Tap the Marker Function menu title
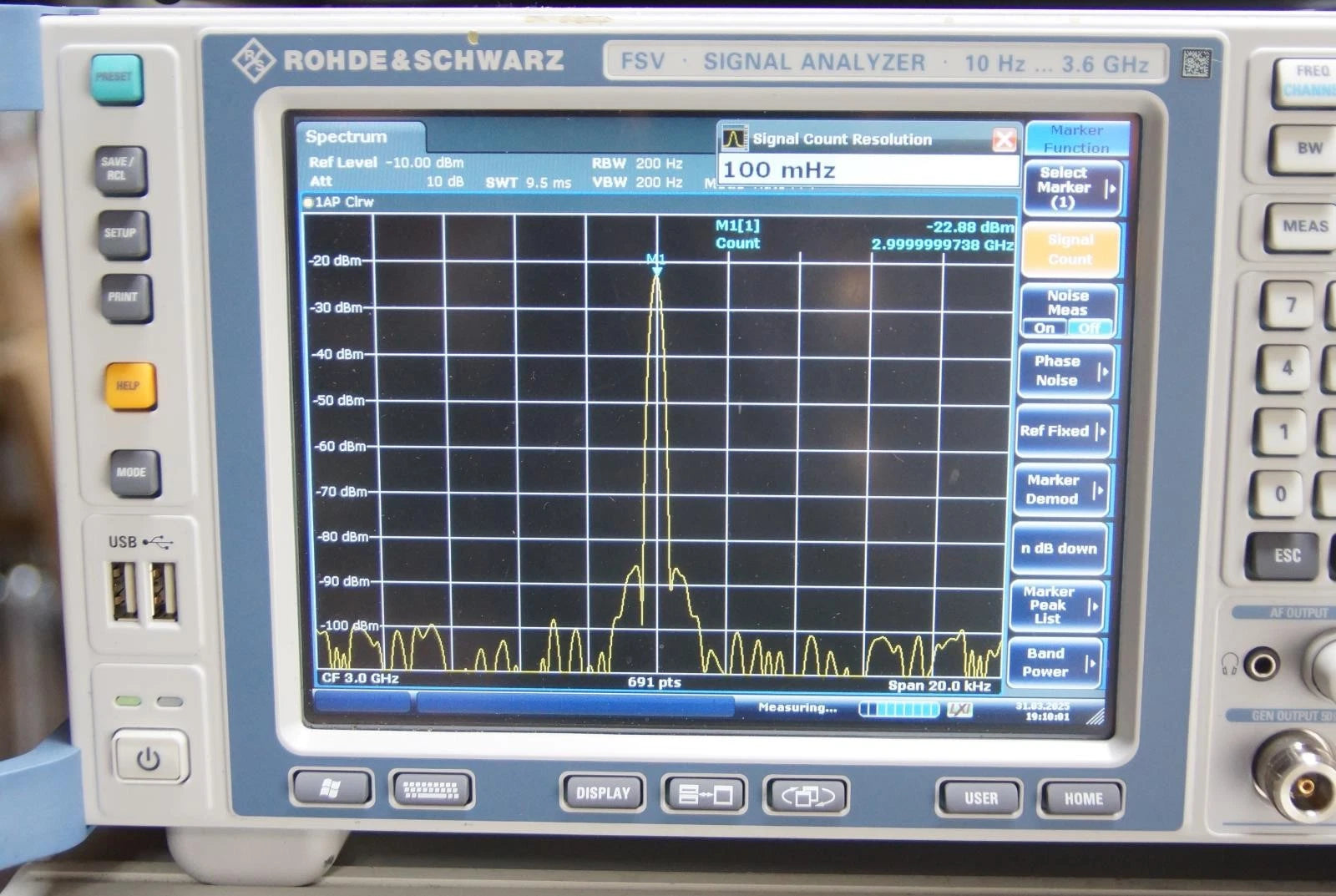1336x896 pixels. [x=1076, y=139]
